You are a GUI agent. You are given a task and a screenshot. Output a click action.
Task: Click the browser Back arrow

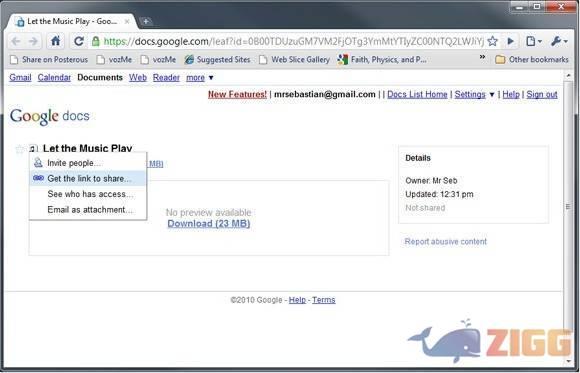[x=16, y=41]
